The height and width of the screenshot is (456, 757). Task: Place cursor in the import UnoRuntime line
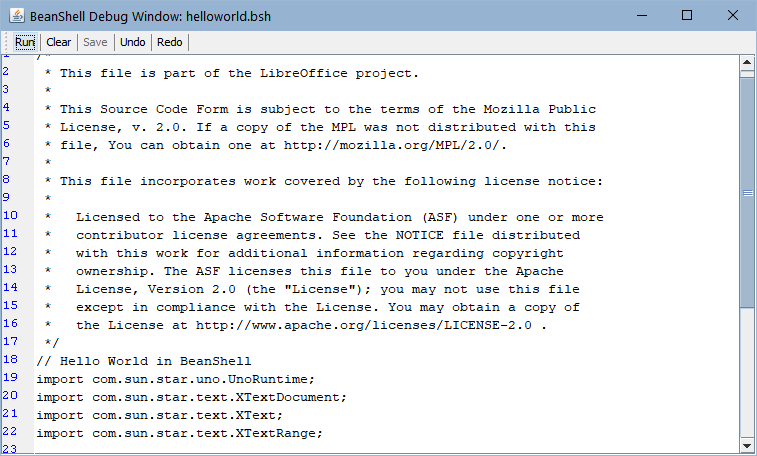pyautogui.click(x=175, y=379)
